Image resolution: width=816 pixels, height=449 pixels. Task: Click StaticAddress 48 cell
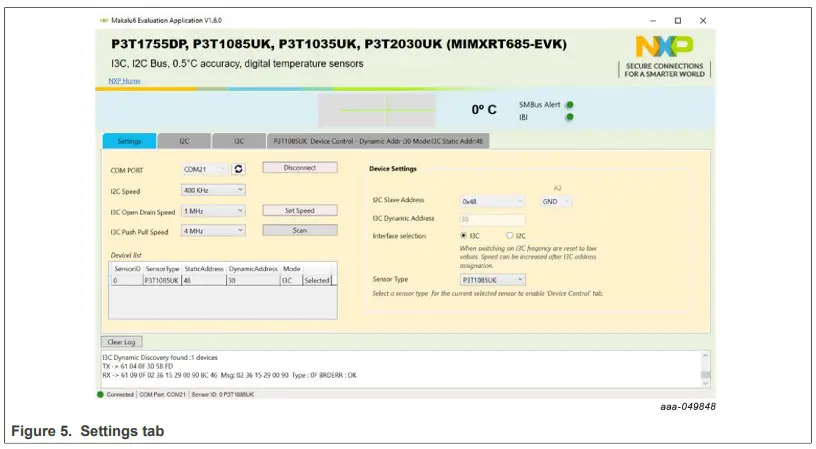coord(203,280)
